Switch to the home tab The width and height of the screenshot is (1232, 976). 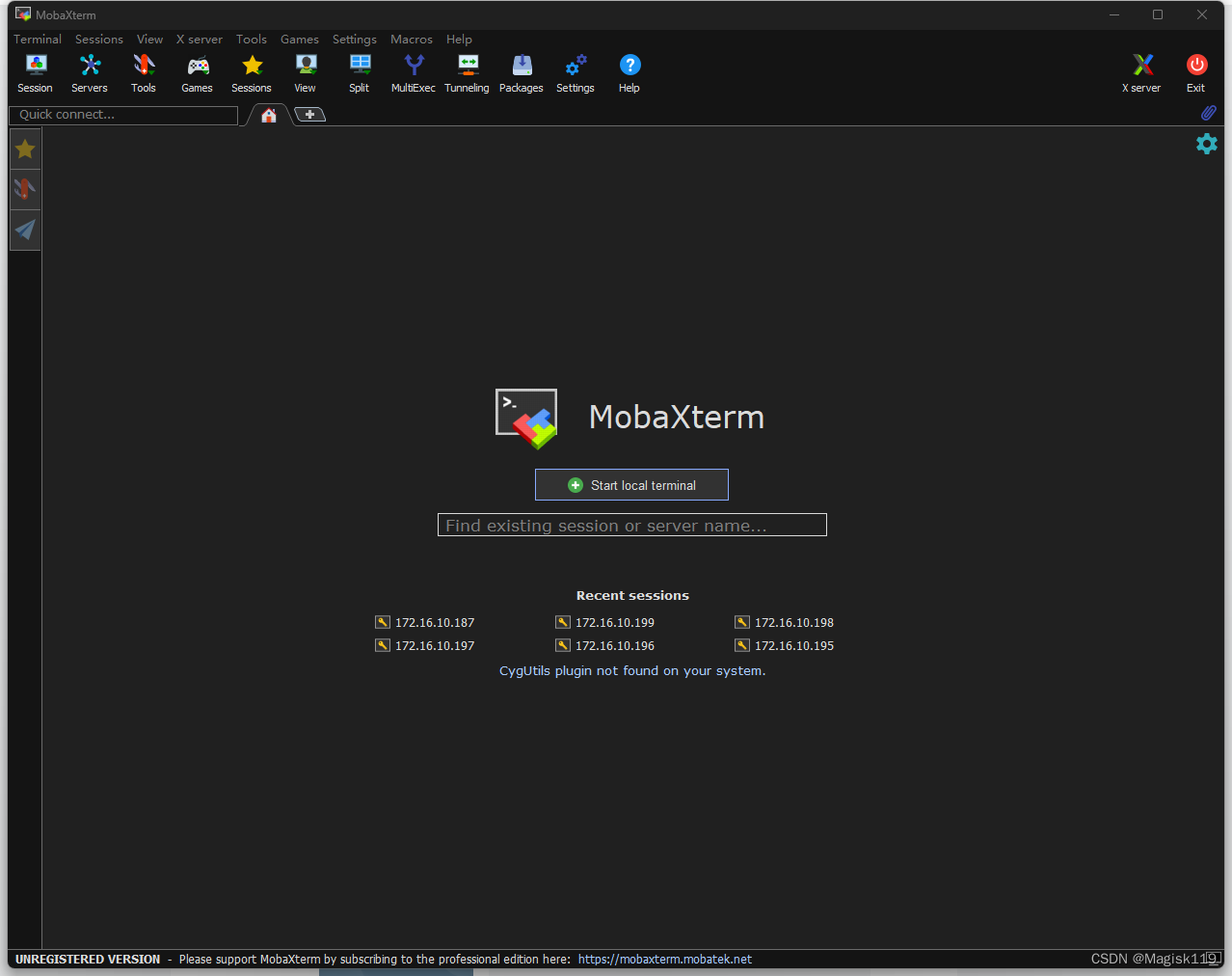tap(268, 114)
